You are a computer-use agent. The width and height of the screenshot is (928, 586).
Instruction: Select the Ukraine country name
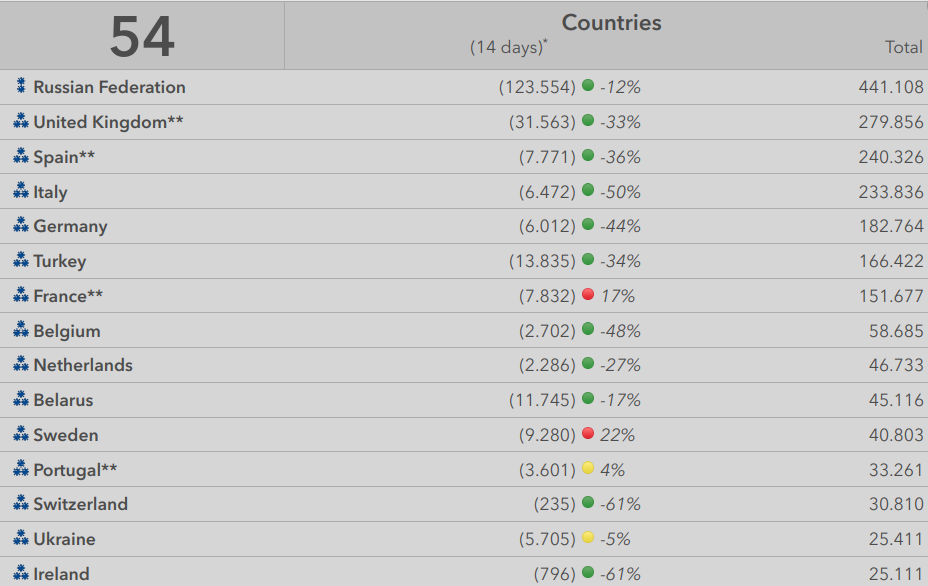point(64,539)
